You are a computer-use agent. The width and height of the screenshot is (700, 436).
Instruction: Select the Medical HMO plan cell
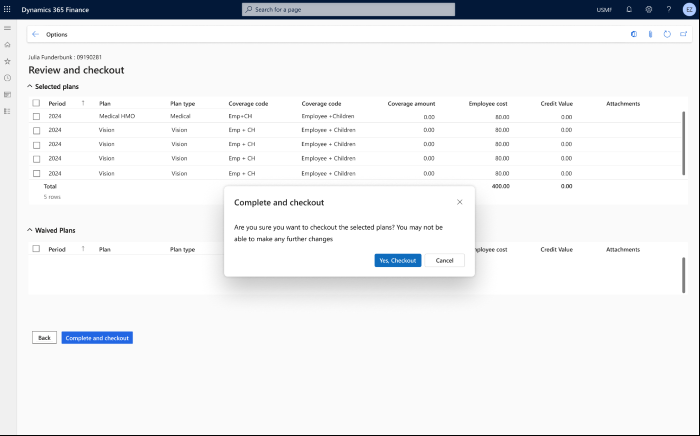pyautogui.click(x=117, y=116)
